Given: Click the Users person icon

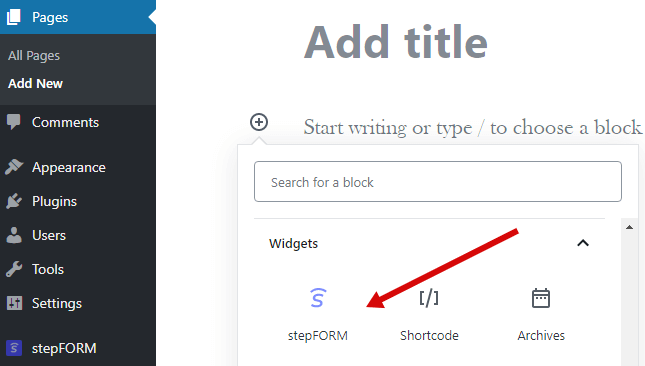Looking at the screenshot, I should tap(14, 235).
